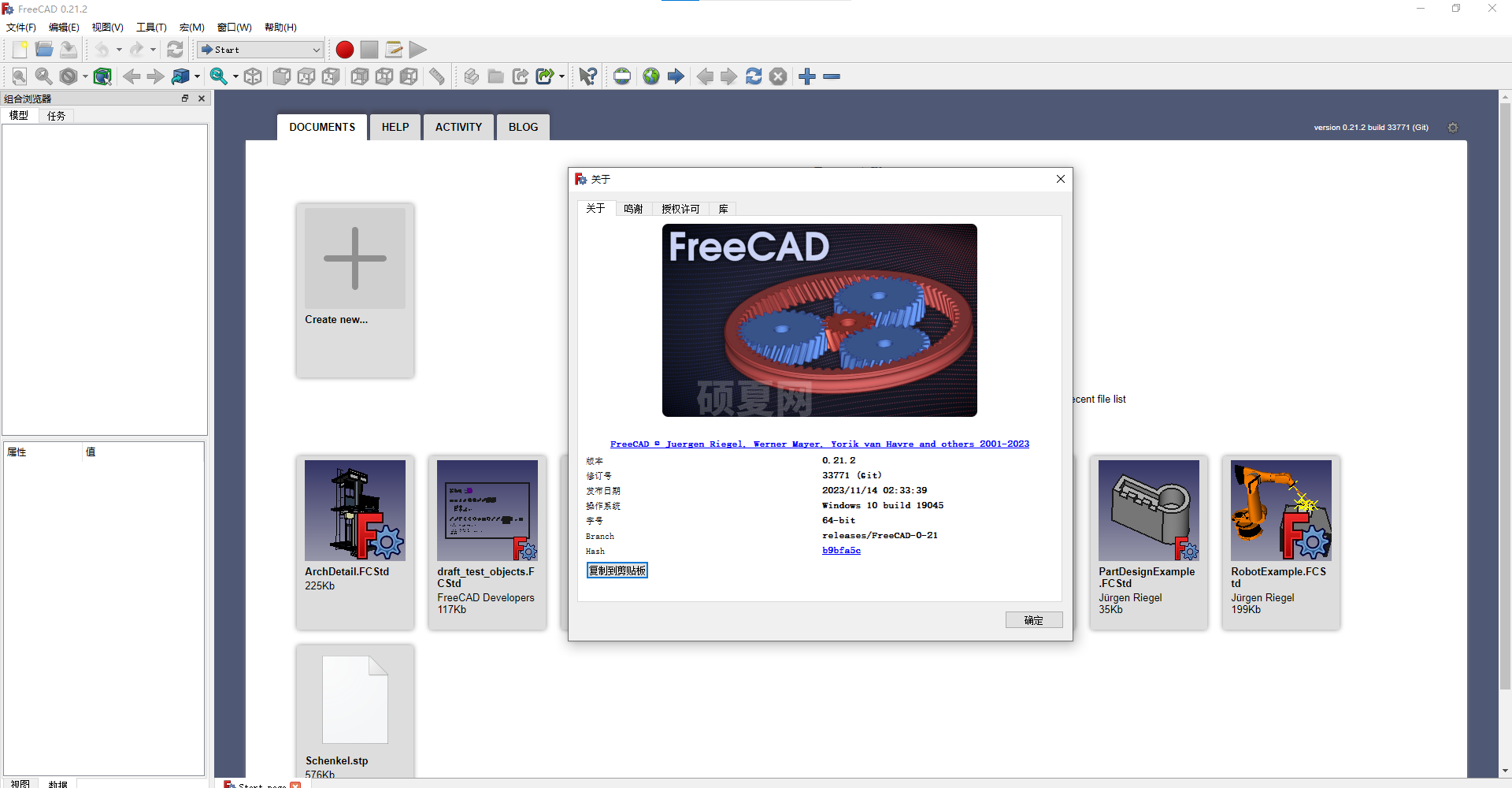This screenshot has width=1512, height=788.
Task: Create a new document with the New icon
Action: click(x=20, y=50)
